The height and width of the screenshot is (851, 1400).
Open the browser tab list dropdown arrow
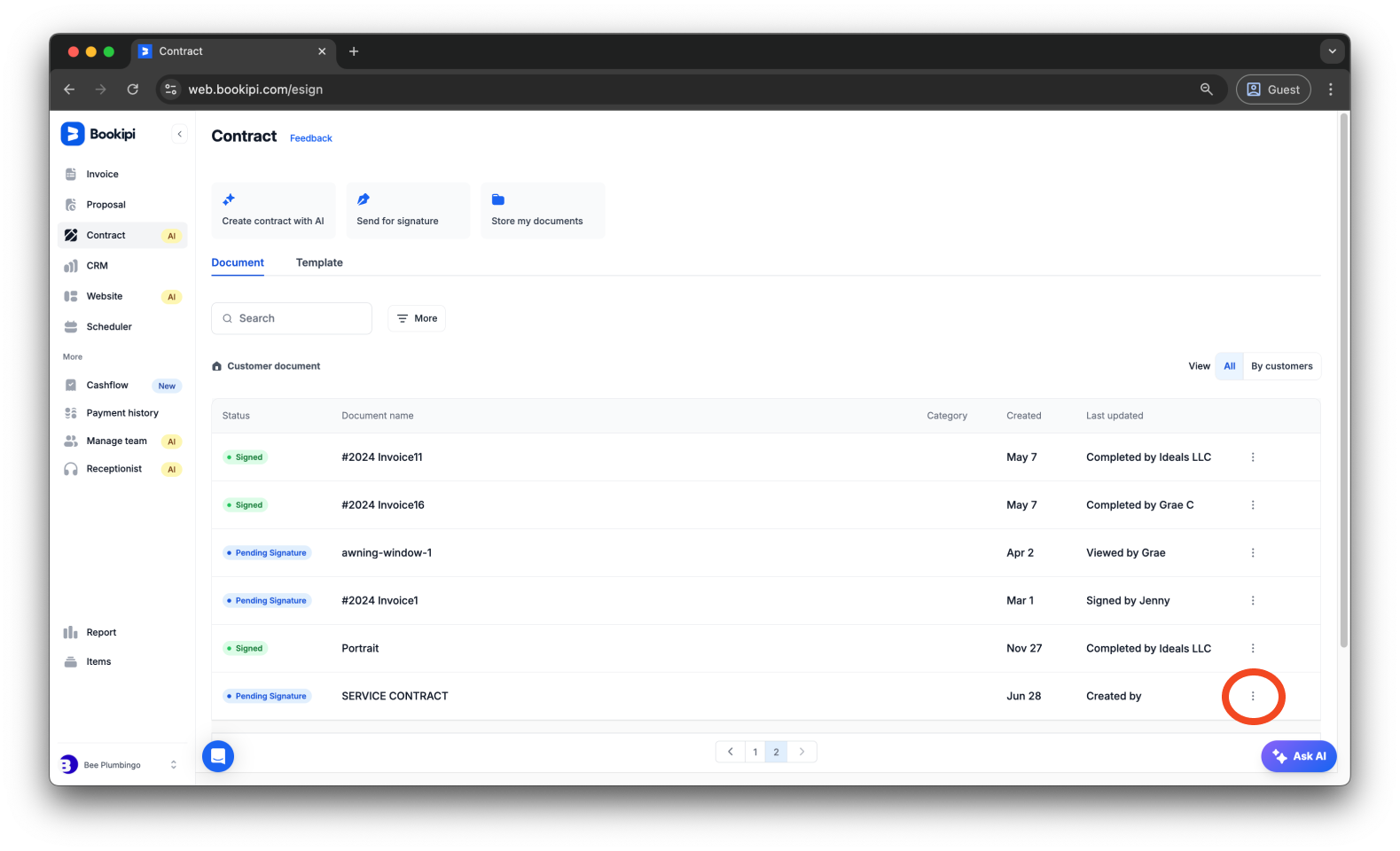(x=1332, y=51)
